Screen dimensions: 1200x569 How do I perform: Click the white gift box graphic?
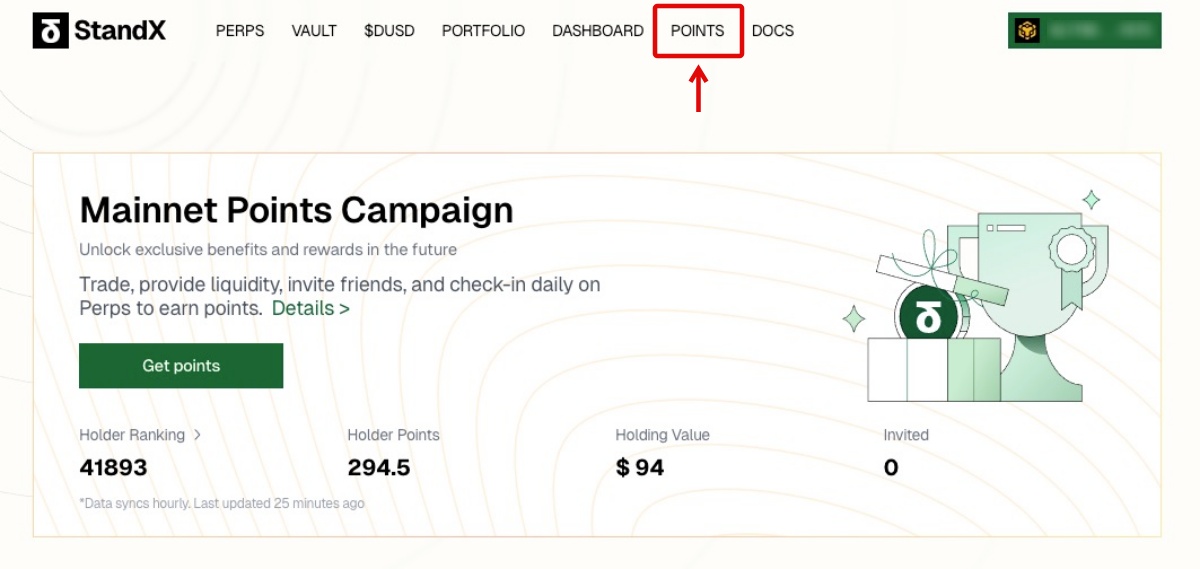click(x=905, y=369)
